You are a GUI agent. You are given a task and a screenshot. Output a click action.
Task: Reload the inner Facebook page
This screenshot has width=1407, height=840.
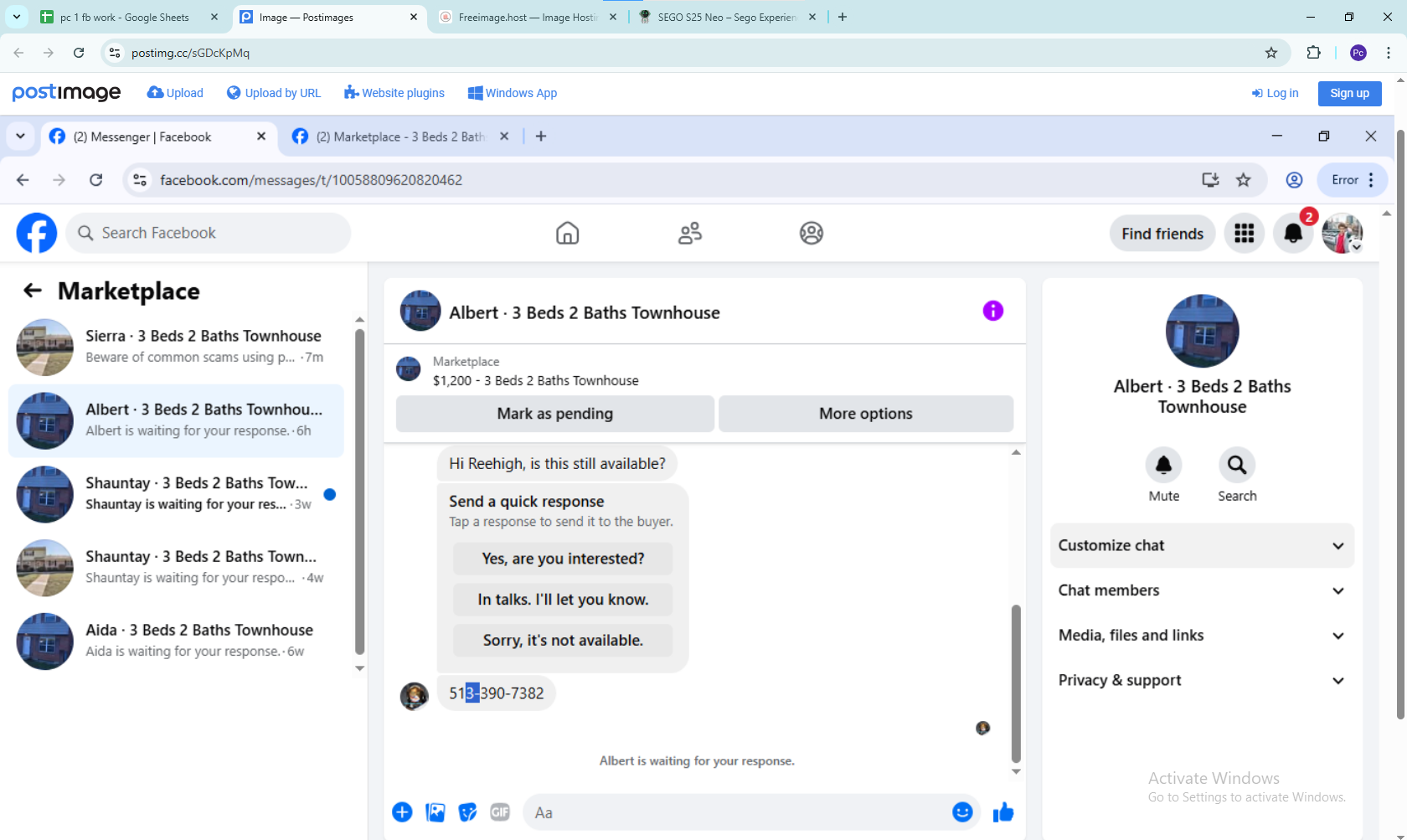tap(96, 180)
